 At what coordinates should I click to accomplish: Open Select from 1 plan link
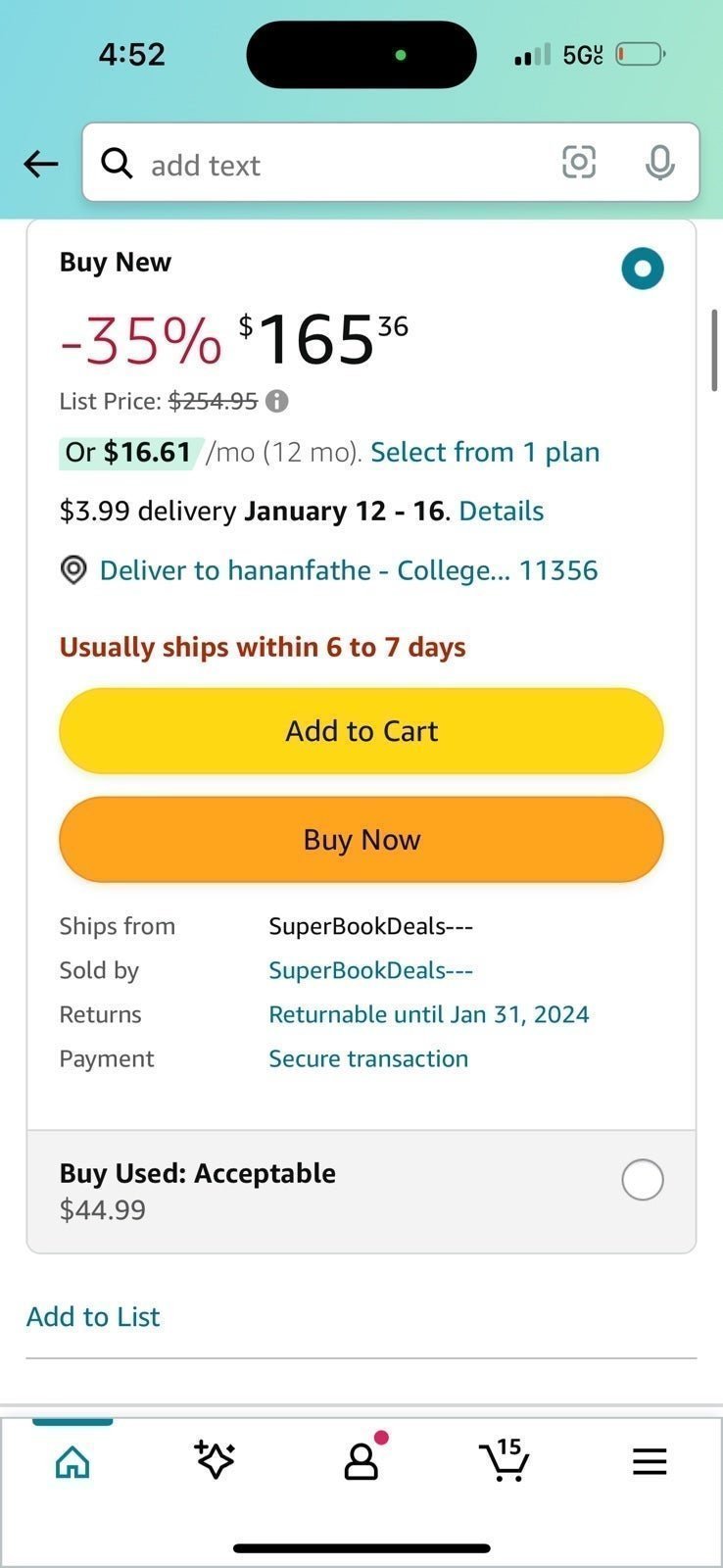(x=485, y=452)
